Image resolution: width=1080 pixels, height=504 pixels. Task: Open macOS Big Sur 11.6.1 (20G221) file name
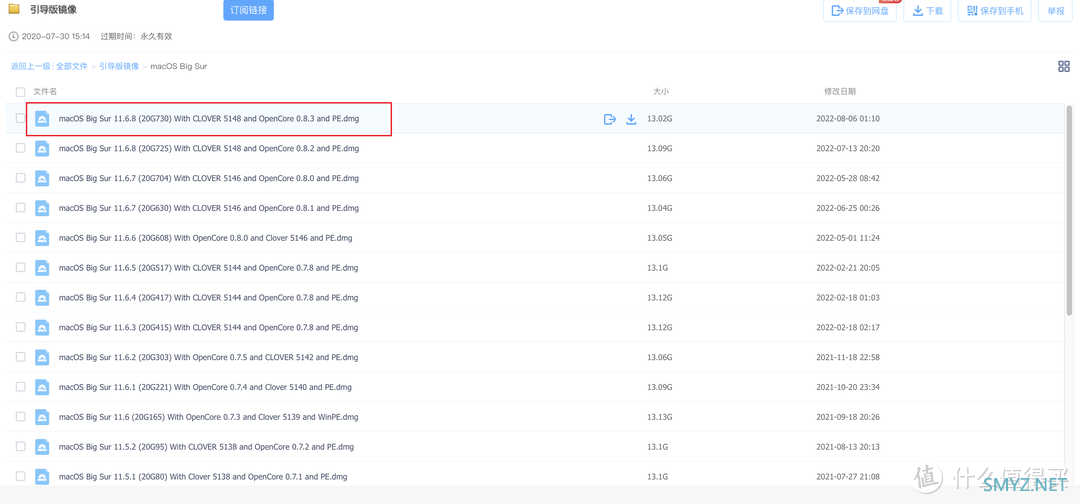click(x=205, y=387)
